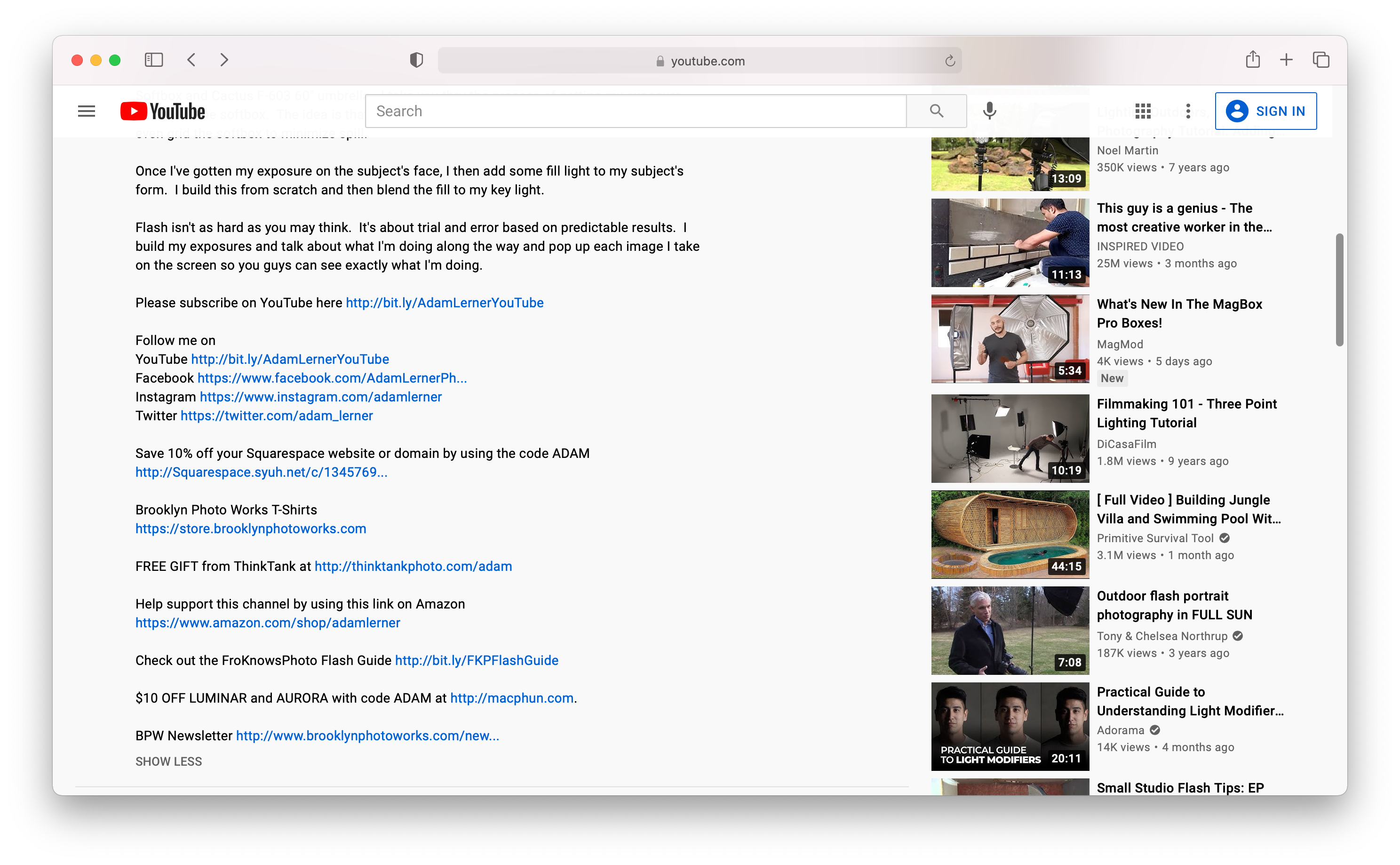
Task: Open the thinktankphoto.com/adam link
Action: tap(413, 566)
